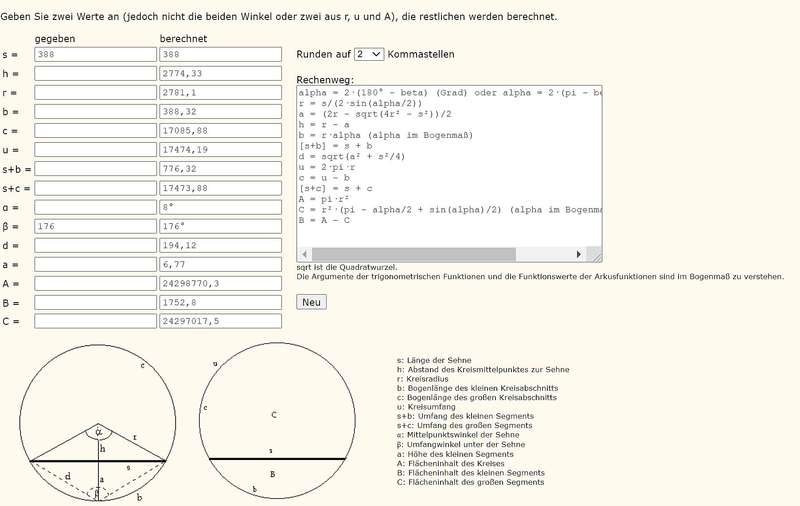The image size is (800, 506).
Task: Click the calculated s+c value 17473,88
Action: 220,188
